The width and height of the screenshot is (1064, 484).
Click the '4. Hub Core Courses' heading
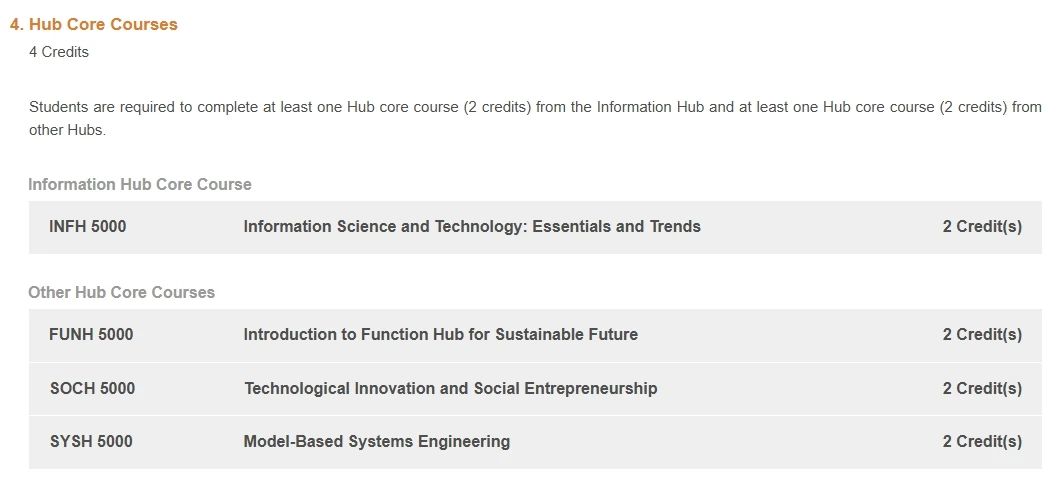point(94,25)
